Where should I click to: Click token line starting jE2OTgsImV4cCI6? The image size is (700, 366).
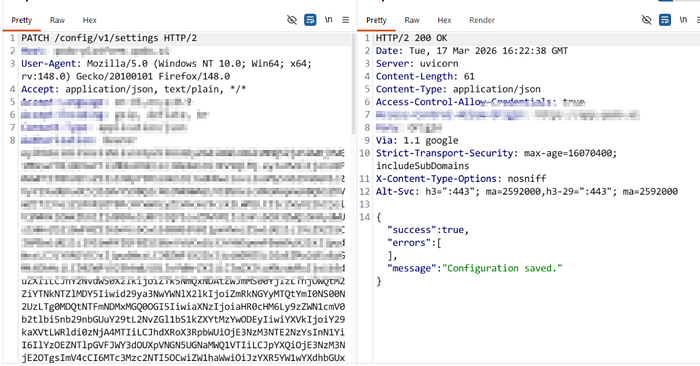(x=183, y=358)
